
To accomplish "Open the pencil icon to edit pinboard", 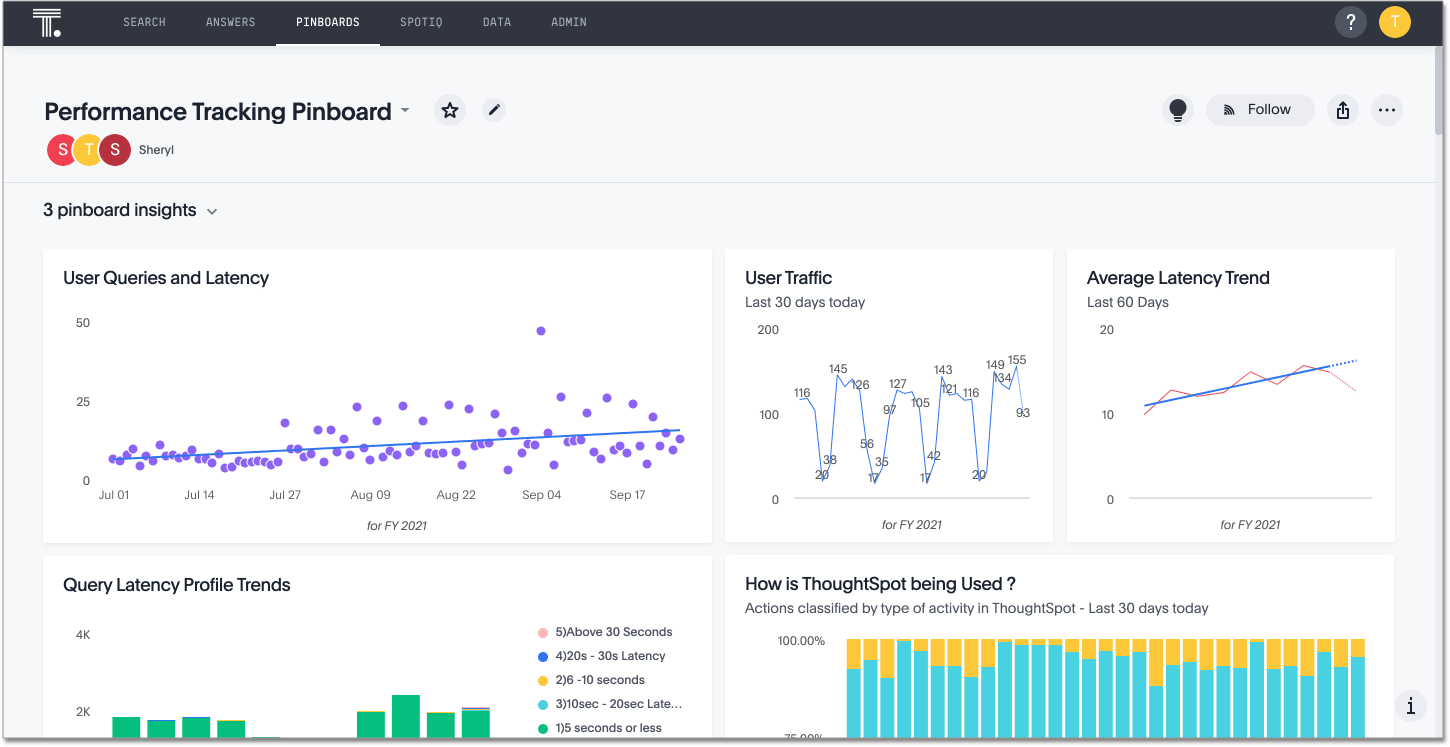I will [494, 110].
